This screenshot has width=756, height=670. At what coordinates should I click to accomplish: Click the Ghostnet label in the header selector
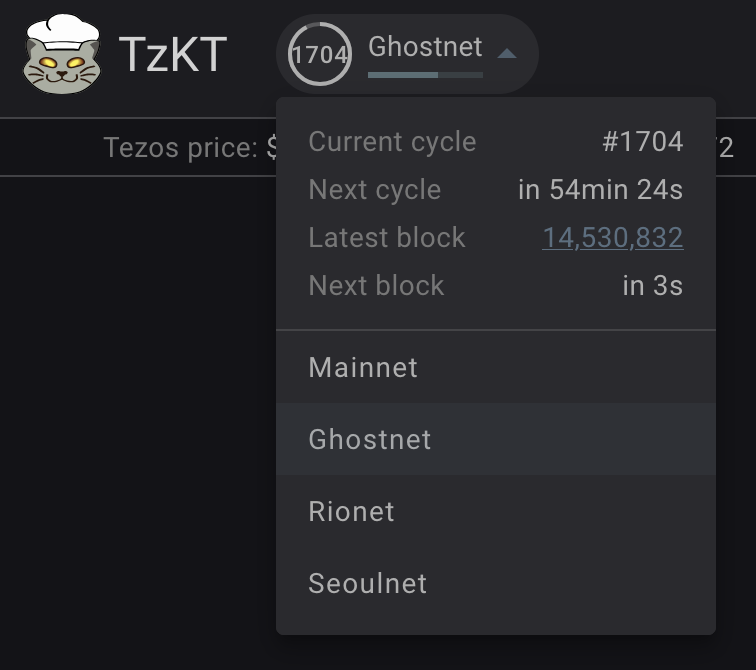[x=425, y=46]
